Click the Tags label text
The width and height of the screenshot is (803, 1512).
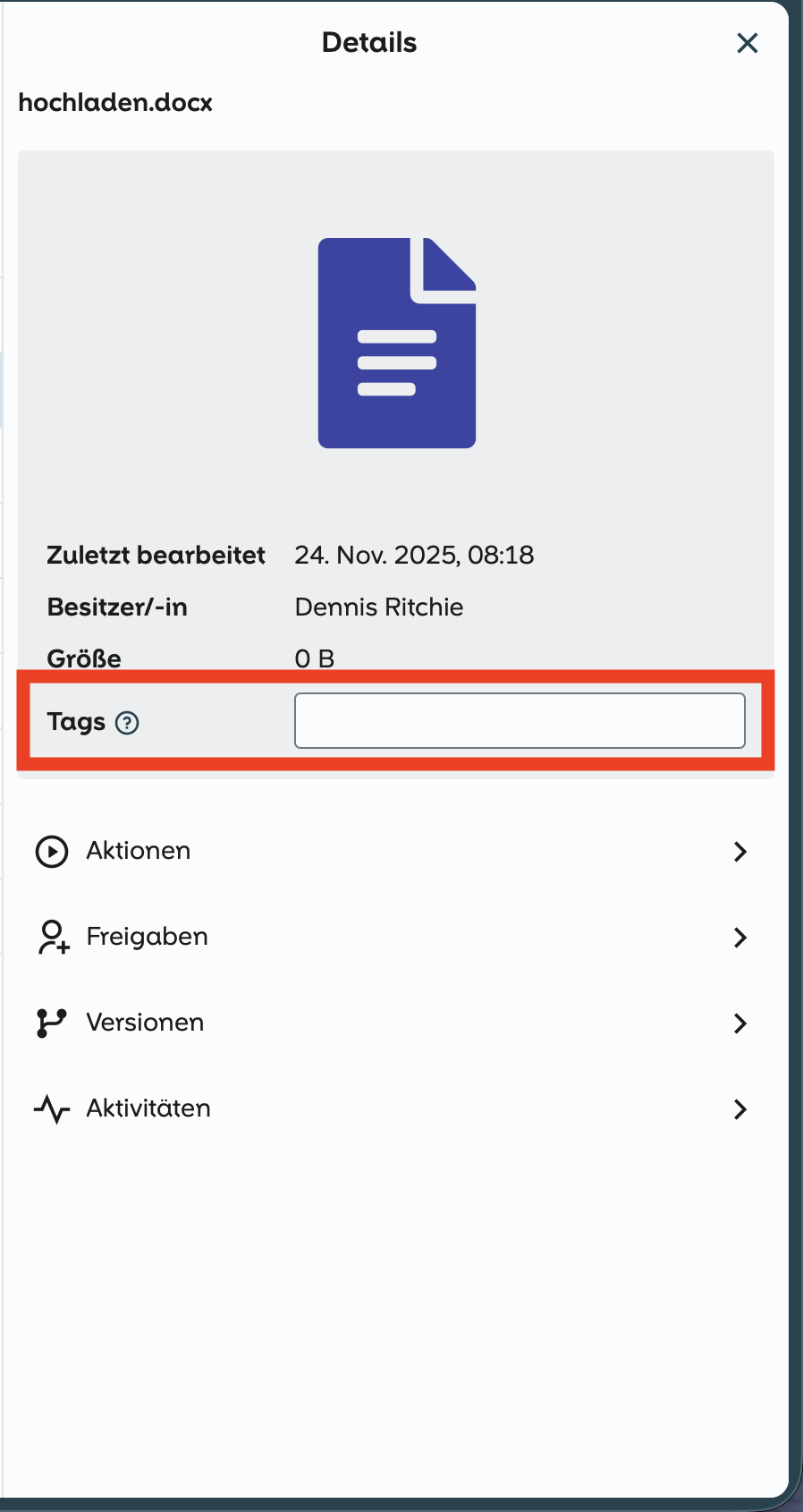(76, 722)
